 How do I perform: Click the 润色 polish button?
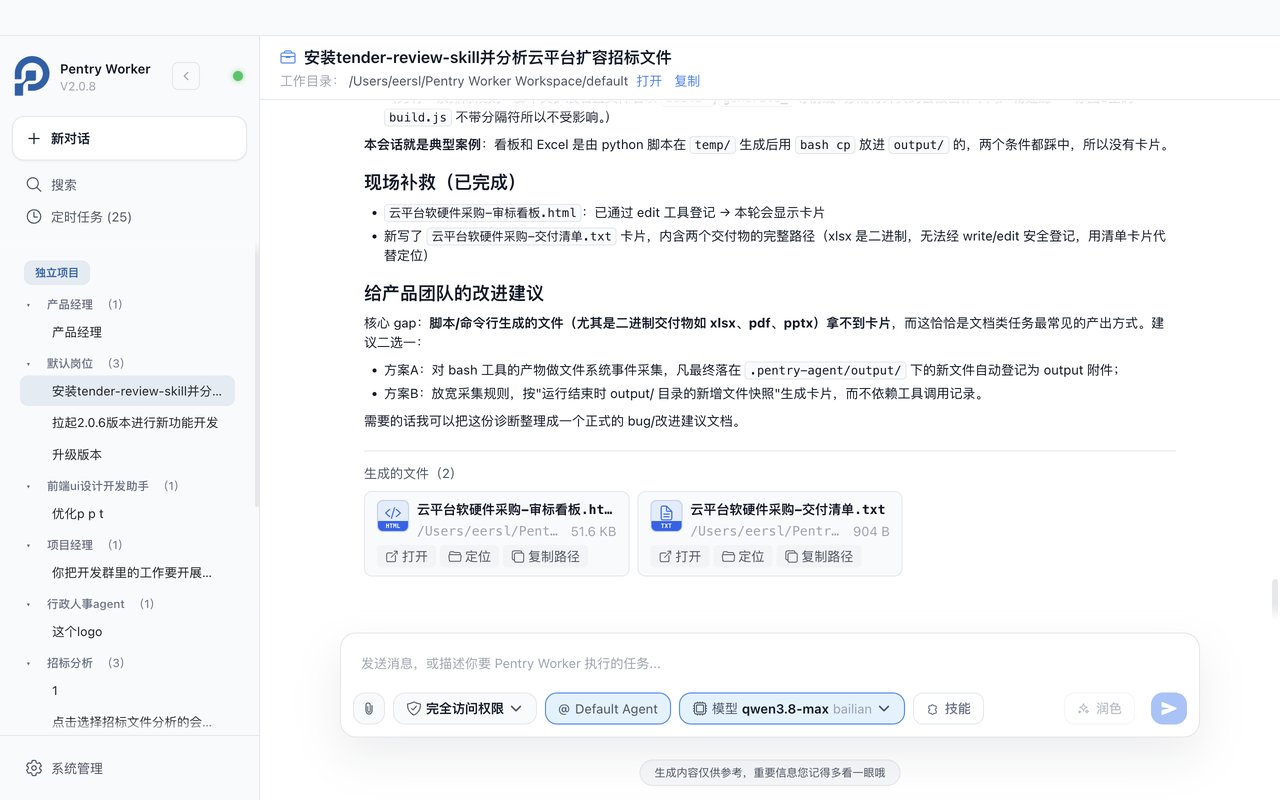coord(1100,709)
